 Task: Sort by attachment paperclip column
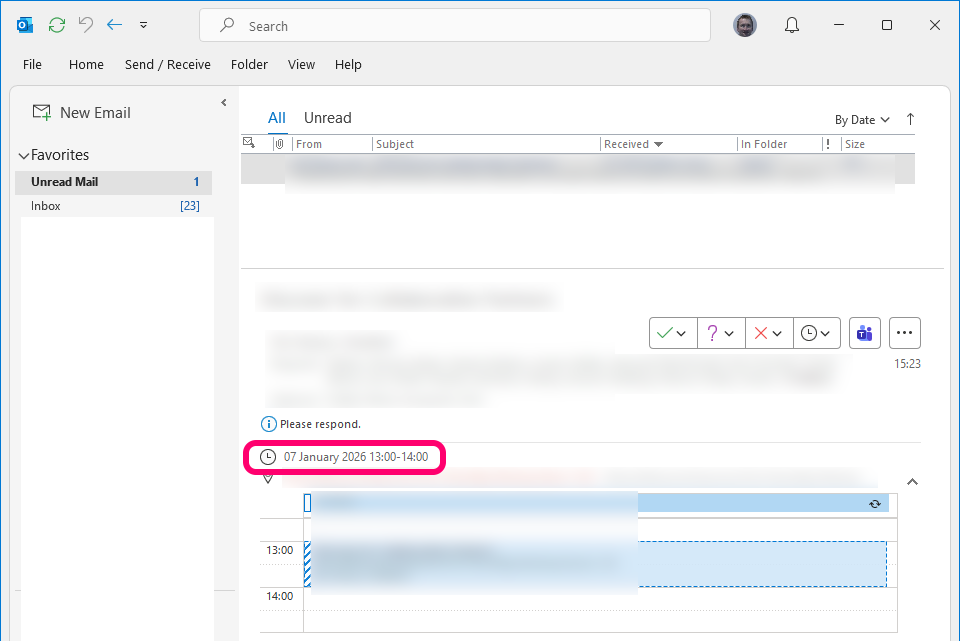coord(279,144)
